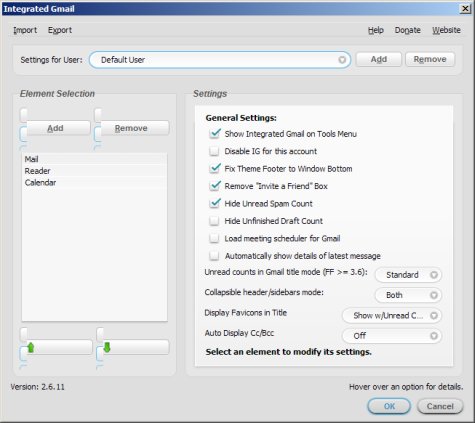Viewport: 475px width, 423px height.
Task: Open Settings for User dropdown
Action: (220, 60)
